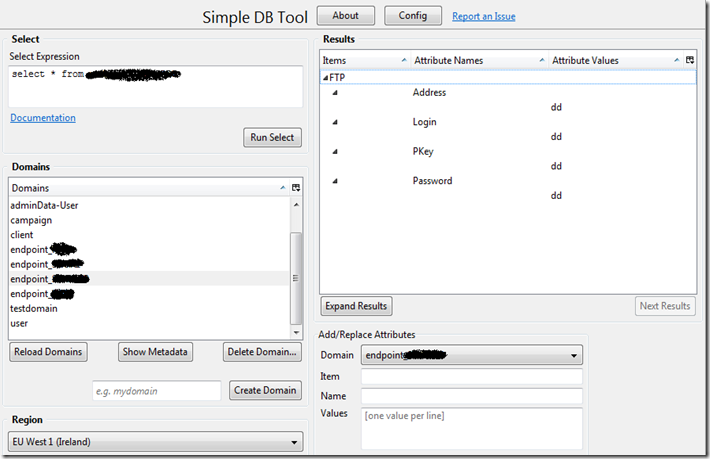
Task: Click the Domains list scroll up arrow
Action: (x=296, y=205)
